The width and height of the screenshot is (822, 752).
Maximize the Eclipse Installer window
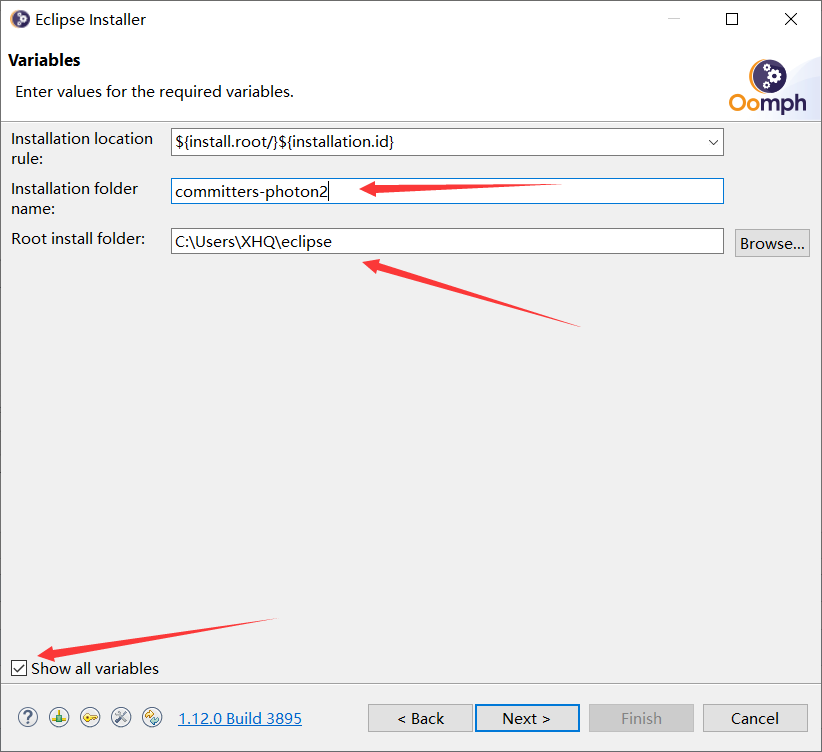point(732,19)
